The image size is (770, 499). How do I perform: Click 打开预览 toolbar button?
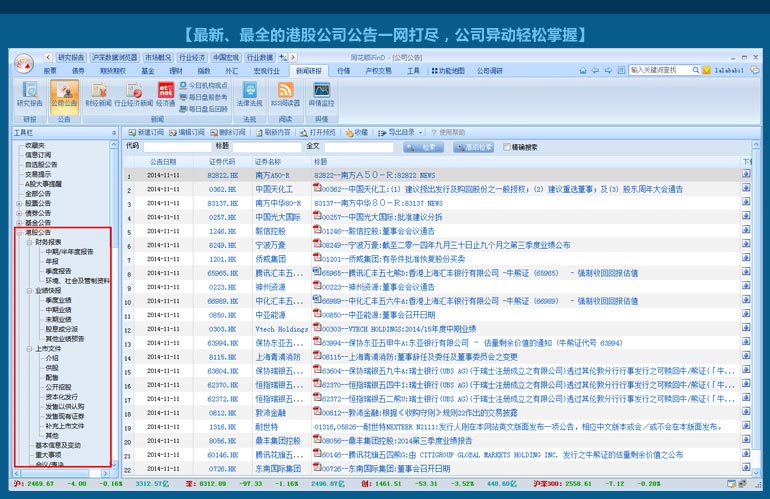point(318,133)
